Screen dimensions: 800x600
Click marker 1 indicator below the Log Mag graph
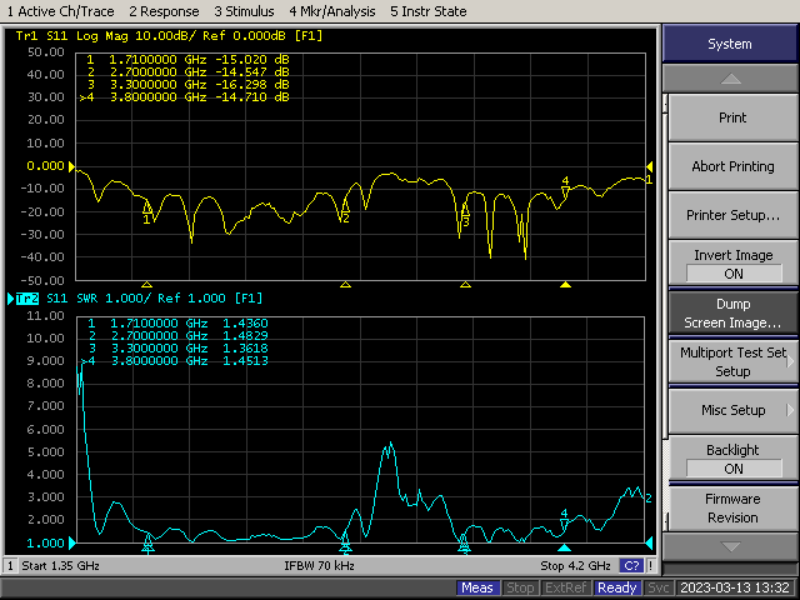point(147,285)
